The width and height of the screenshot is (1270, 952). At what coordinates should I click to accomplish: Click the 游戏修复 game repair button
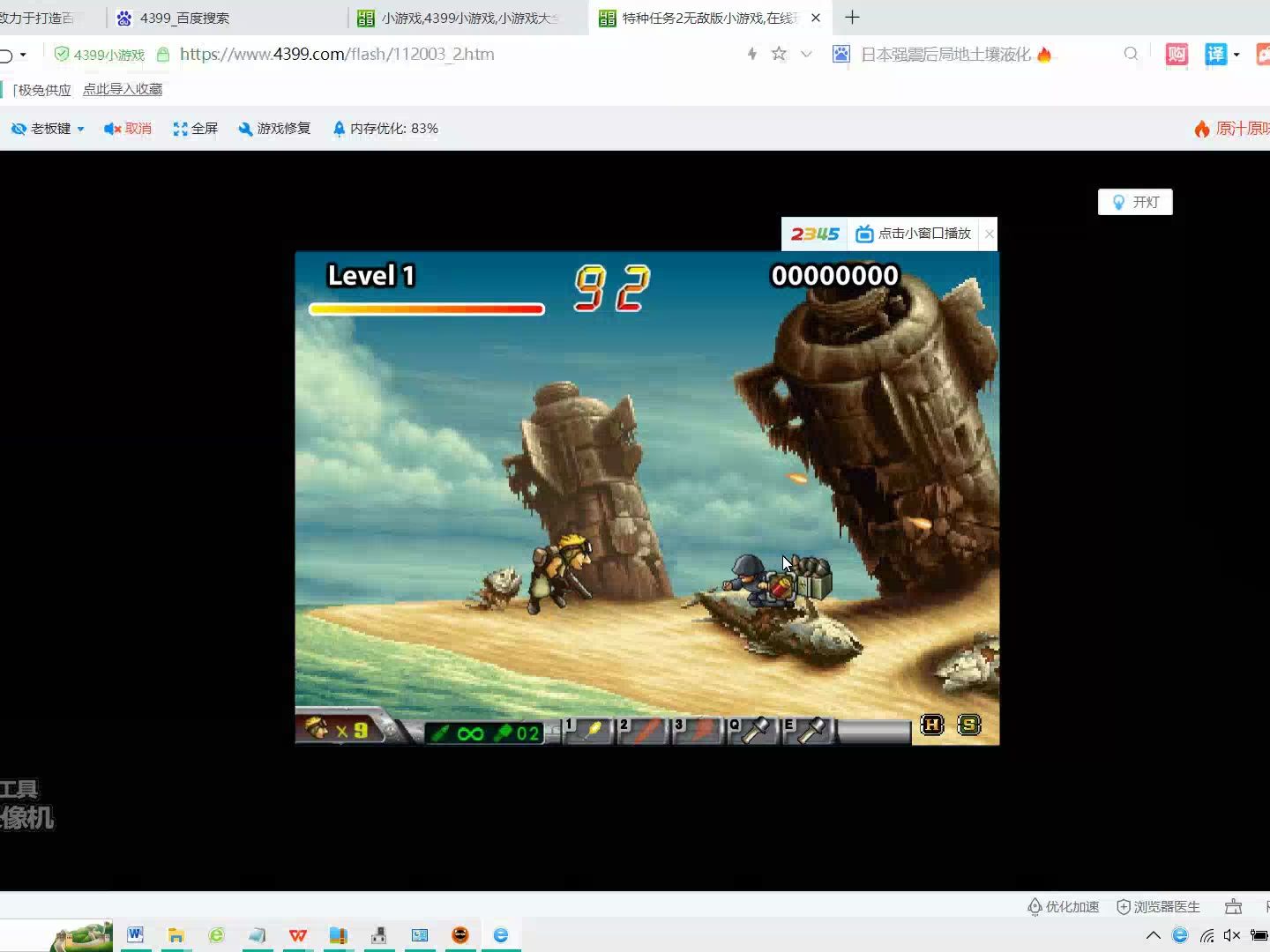274,129
